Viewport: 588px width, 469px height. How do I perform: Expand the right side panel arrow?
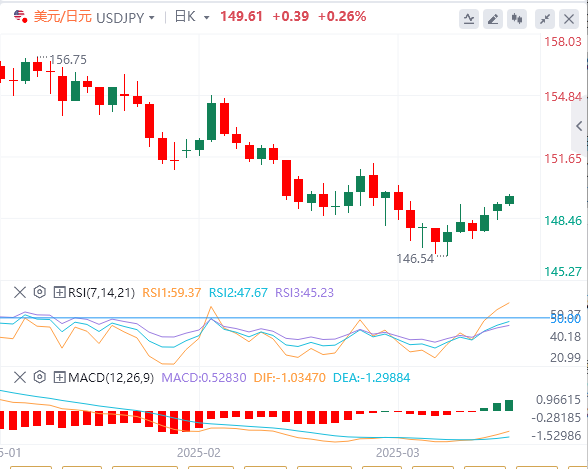tap(579, 126)
